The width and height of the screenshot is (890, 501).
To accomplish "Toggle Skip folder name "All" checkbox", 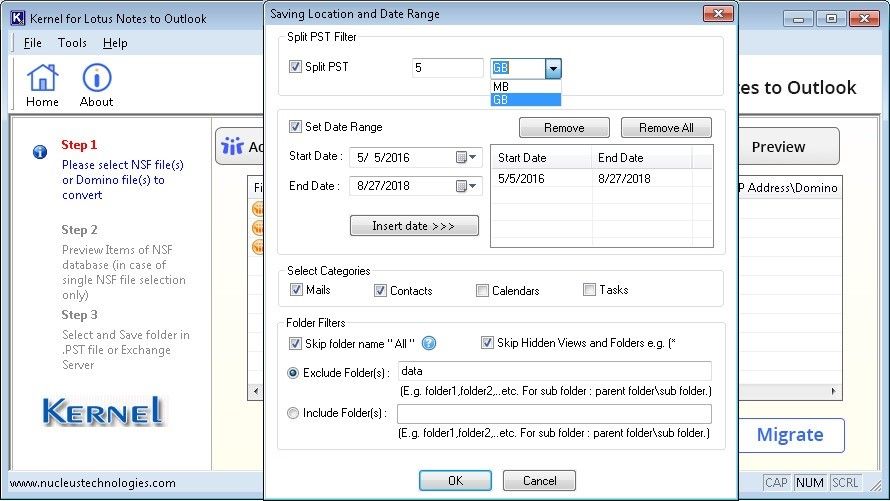I will point(295,343).
